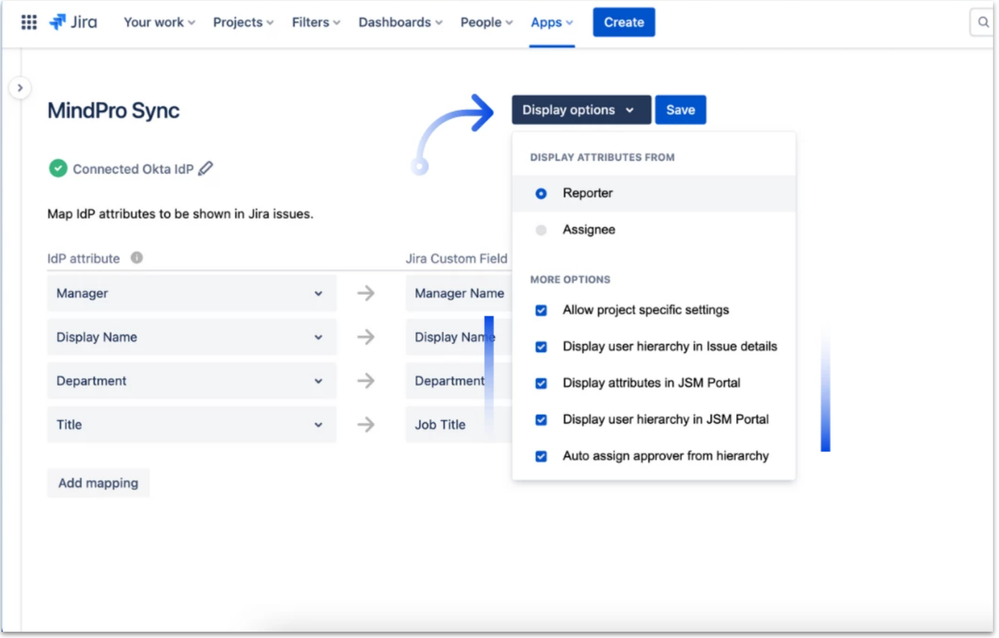Open the Projects menu
The height and width of the screenshot is (638, 999).
coord(243,22)
